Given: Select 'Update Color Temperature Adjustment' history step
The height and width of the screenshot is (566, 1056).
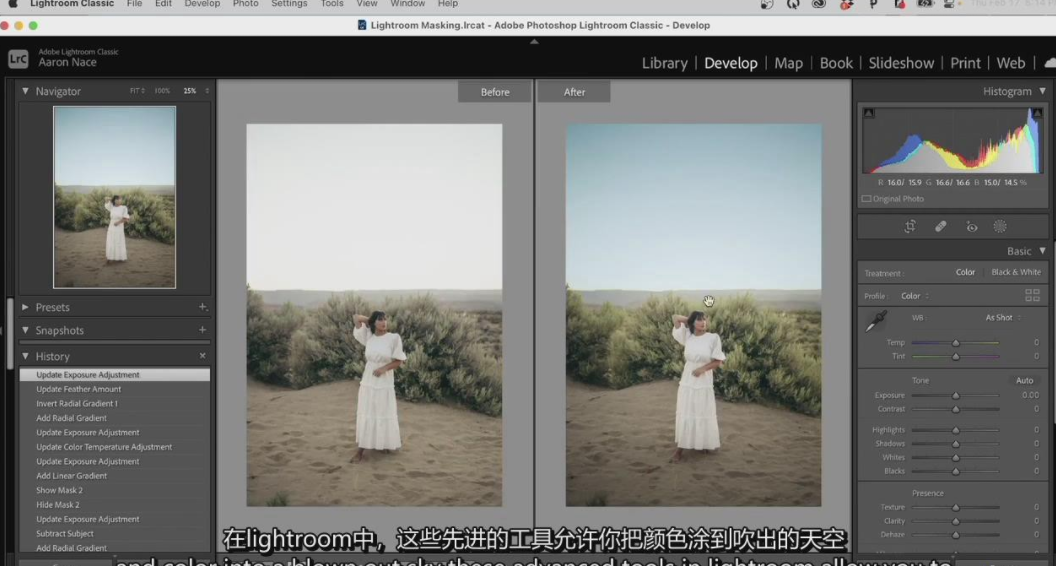Looking at the screenshot, I should (x=114, y=447).
